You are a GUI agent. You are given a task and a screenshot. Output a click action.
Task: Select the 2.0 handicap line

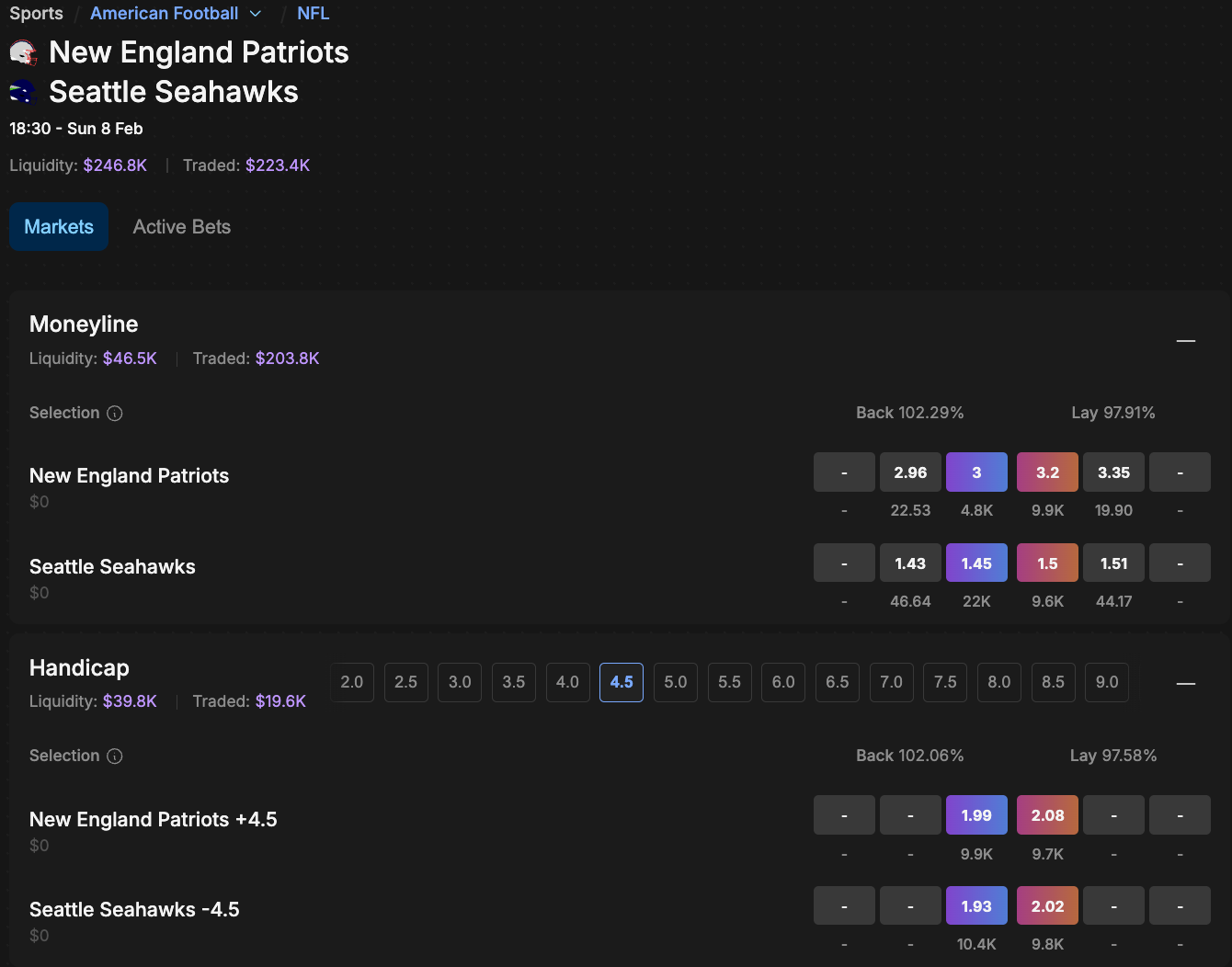tap(352, 682)
